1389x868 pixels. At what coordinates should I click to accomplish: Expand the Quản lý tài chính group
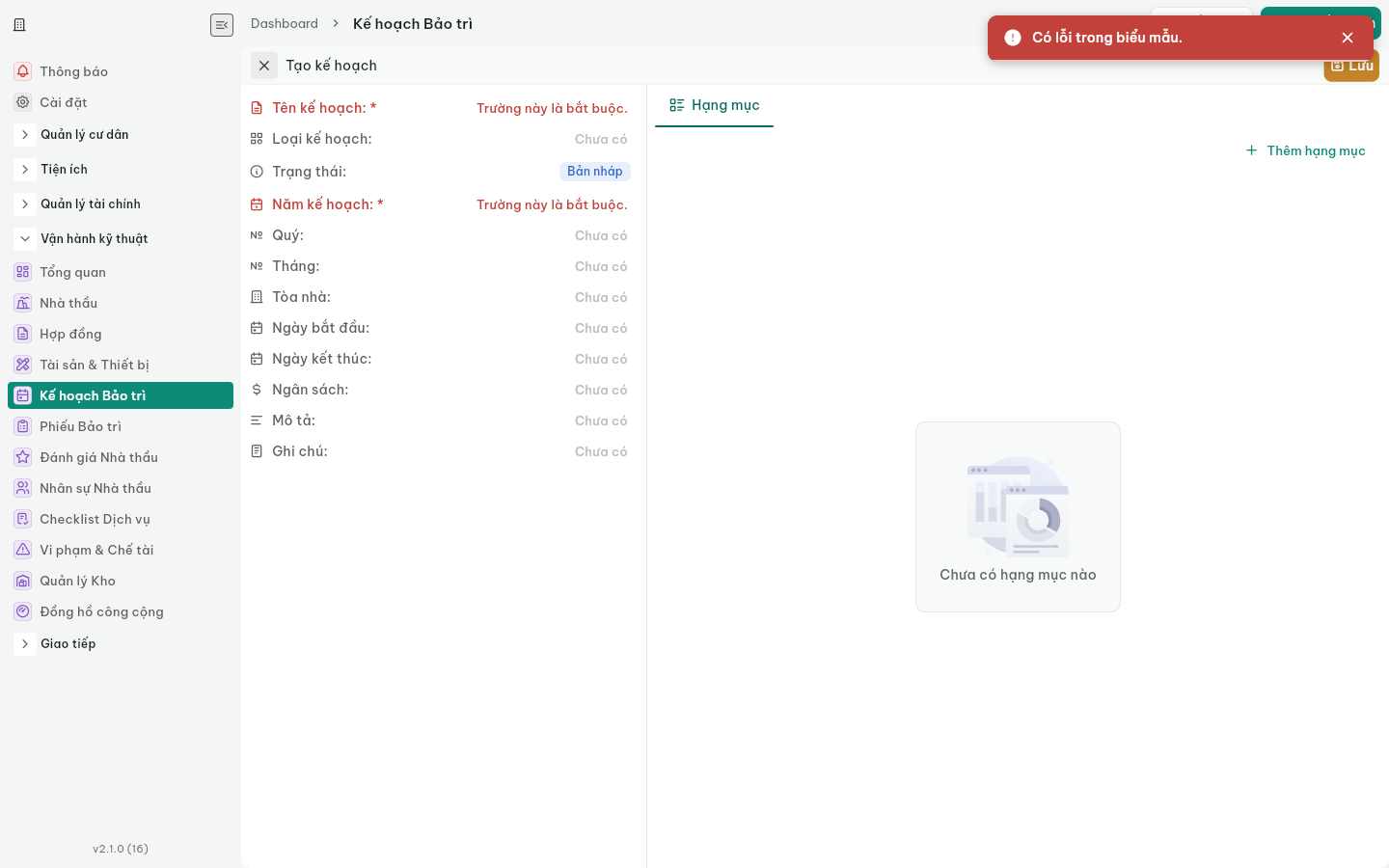coord(25,204)
